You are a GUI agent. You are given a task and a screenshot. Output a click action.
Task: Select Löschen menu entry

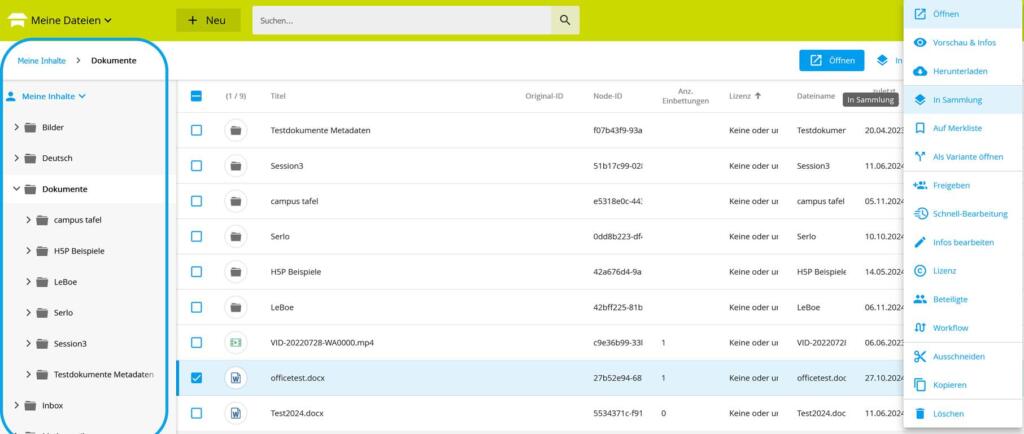point(963,414)
